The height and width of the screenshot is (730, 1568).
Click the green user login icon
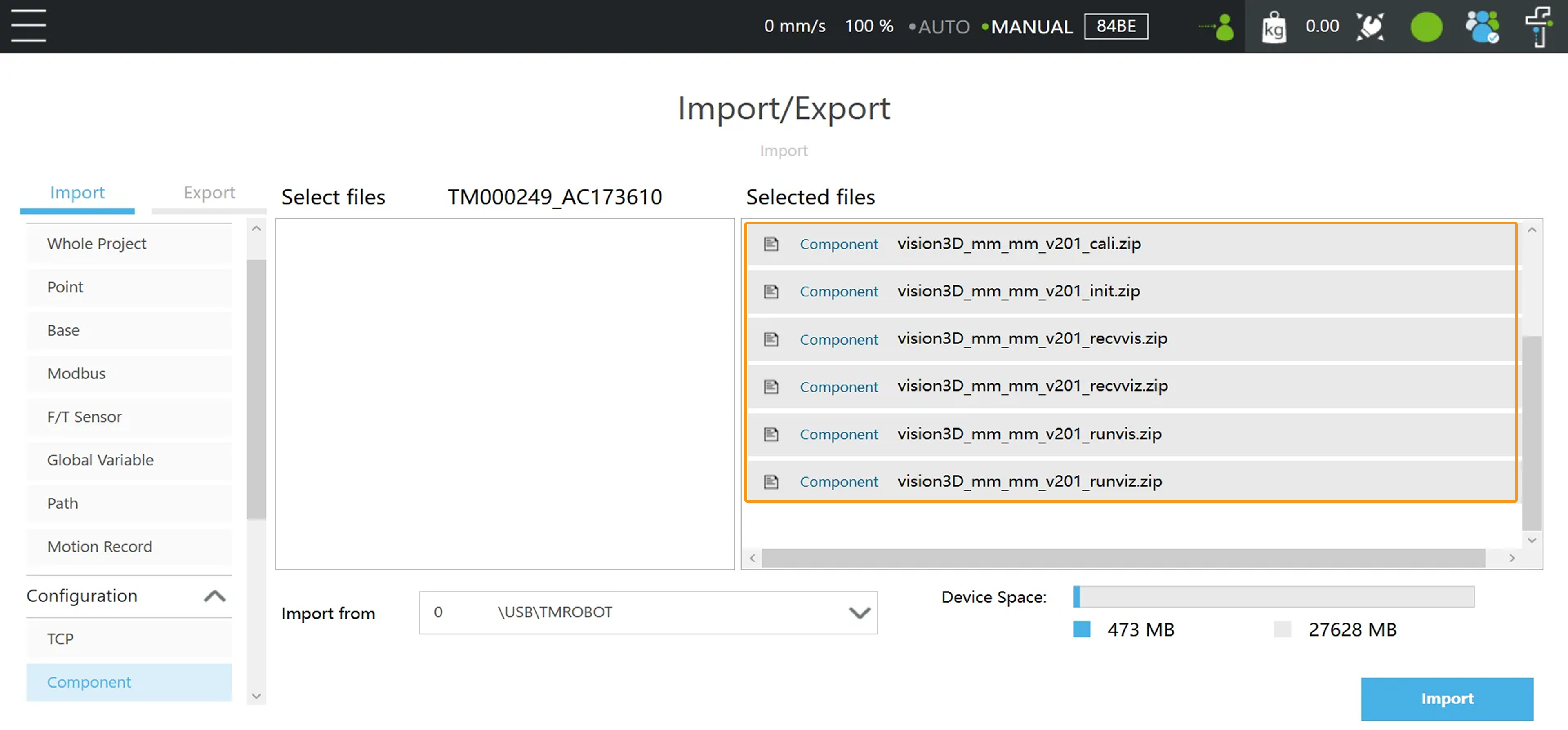click(1222, 27)
